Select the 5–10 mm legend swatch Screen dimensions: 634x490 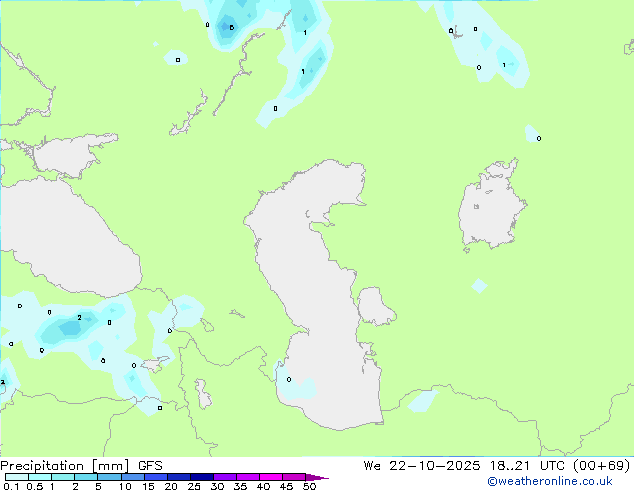[109, 477]
